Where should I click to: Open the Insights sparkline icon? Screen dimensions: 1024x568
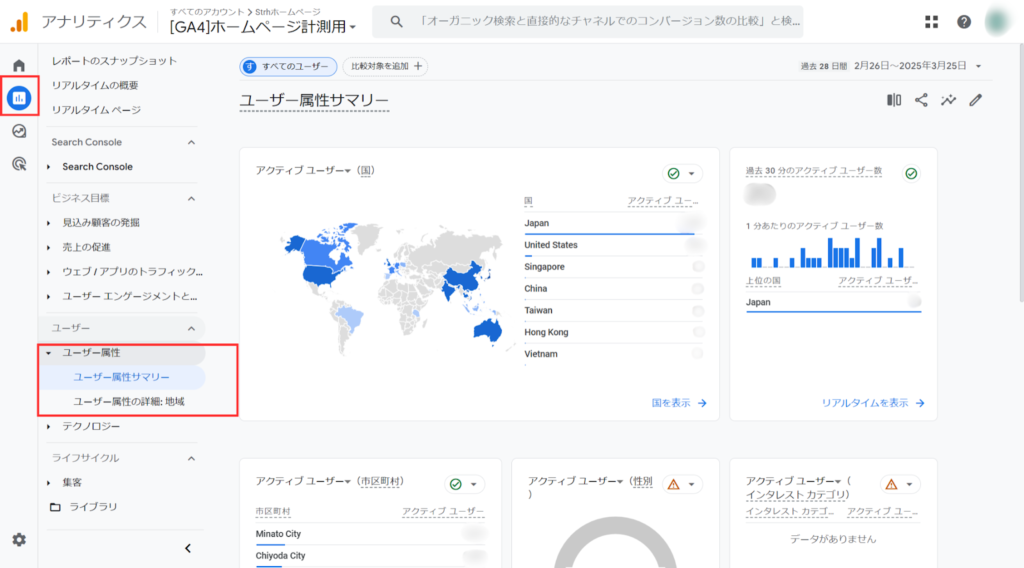[x=948, y=100]
